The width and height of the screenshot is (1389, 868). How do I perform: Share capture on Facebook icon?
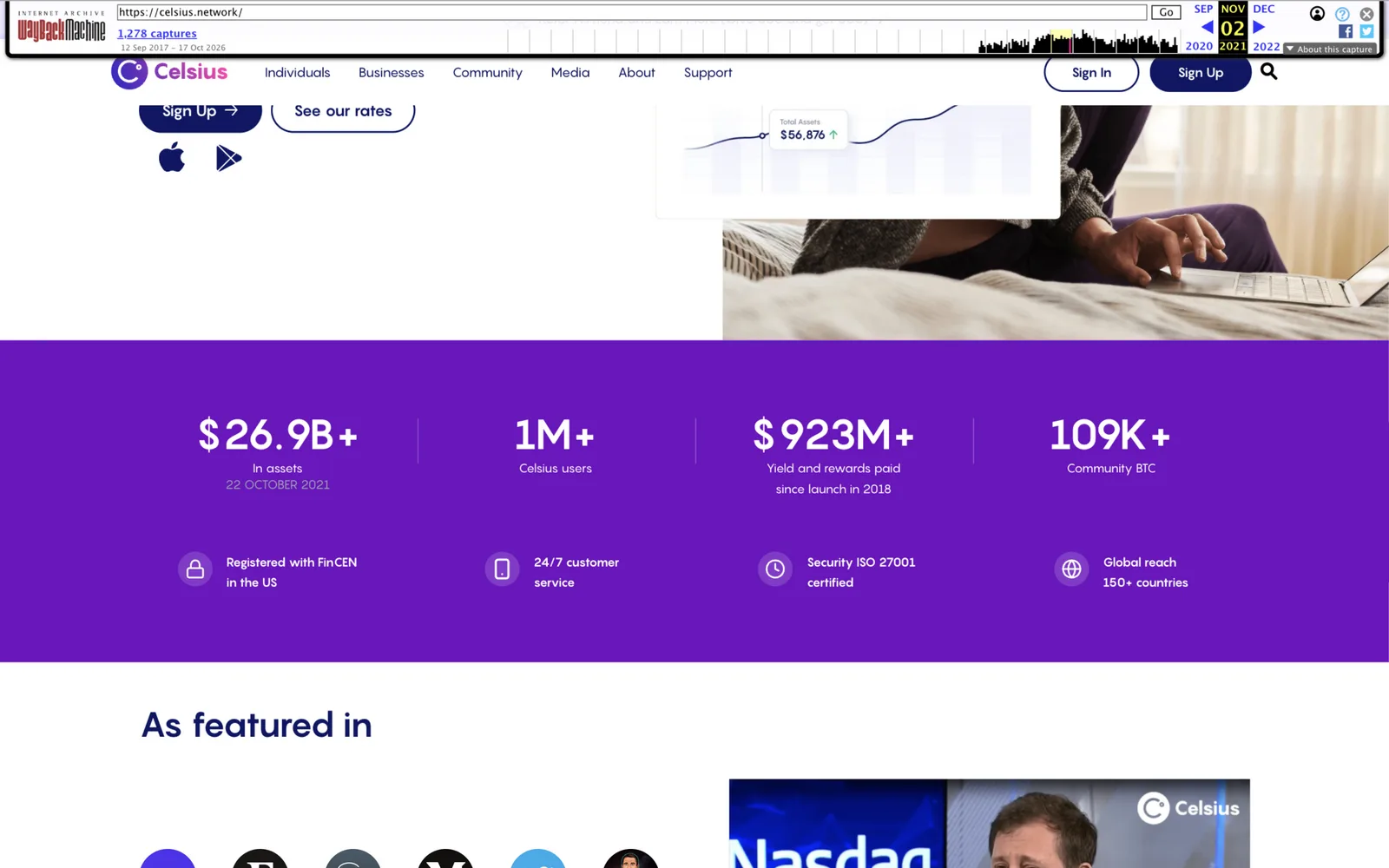(x=1346, y=31)
